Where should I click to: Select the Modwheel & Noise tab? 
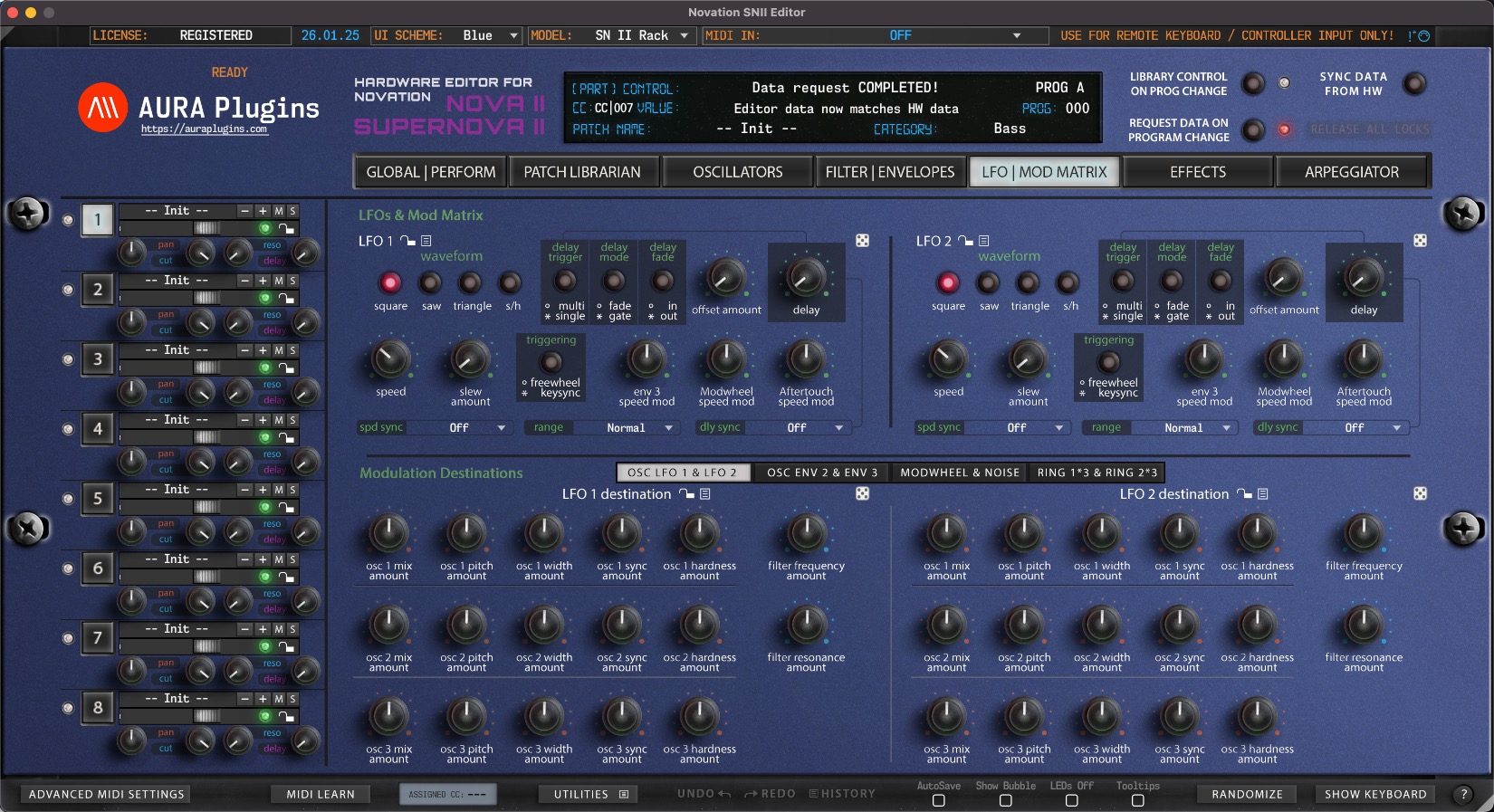959,473
